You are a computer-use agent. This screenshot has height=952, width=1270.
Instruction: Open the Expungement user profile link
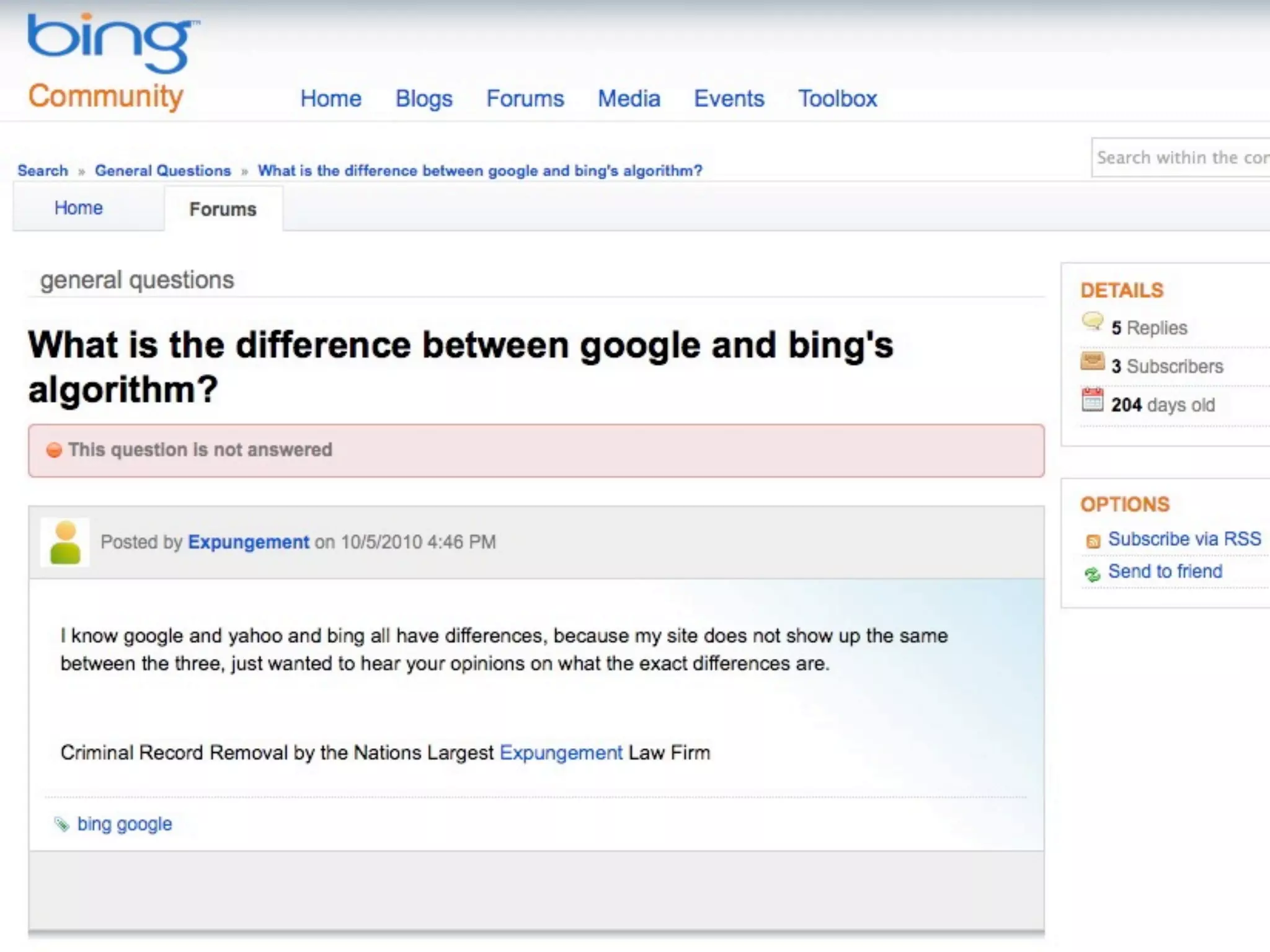(248, 542)
